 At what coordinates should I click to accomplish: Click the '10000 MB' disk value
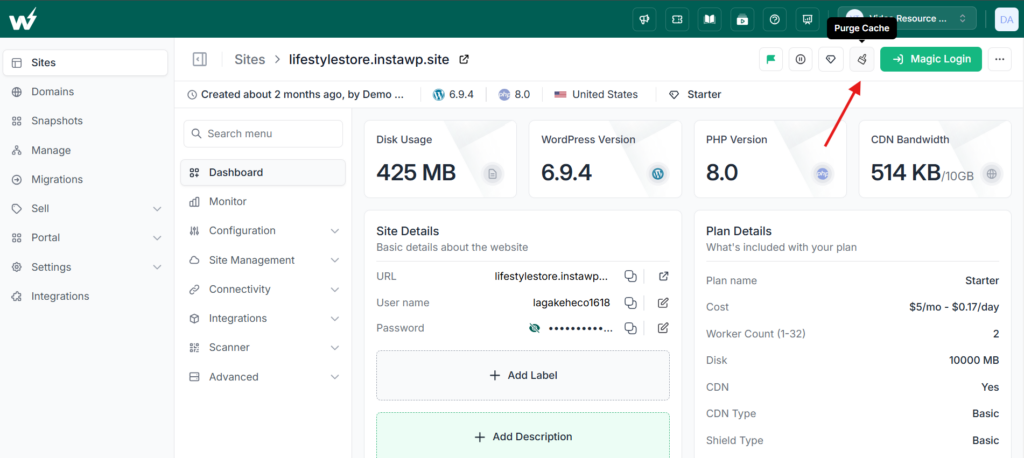974,361
